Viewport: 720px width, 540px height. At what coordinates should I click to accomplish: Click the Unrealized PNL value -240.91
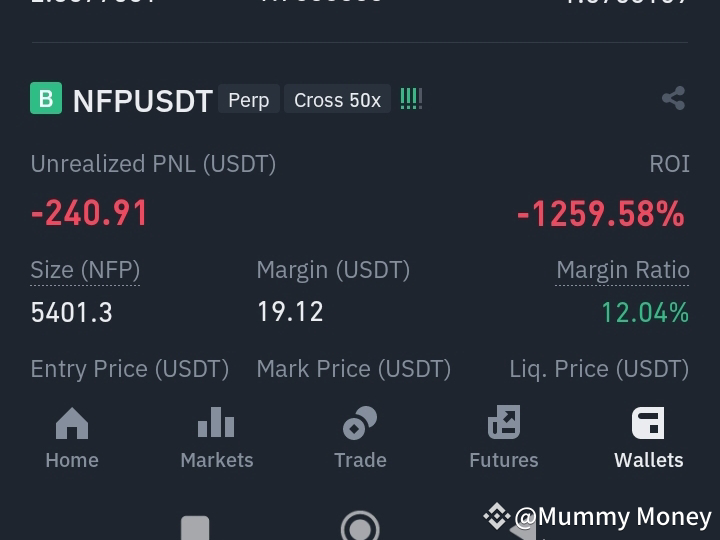(x=89, y=213)
